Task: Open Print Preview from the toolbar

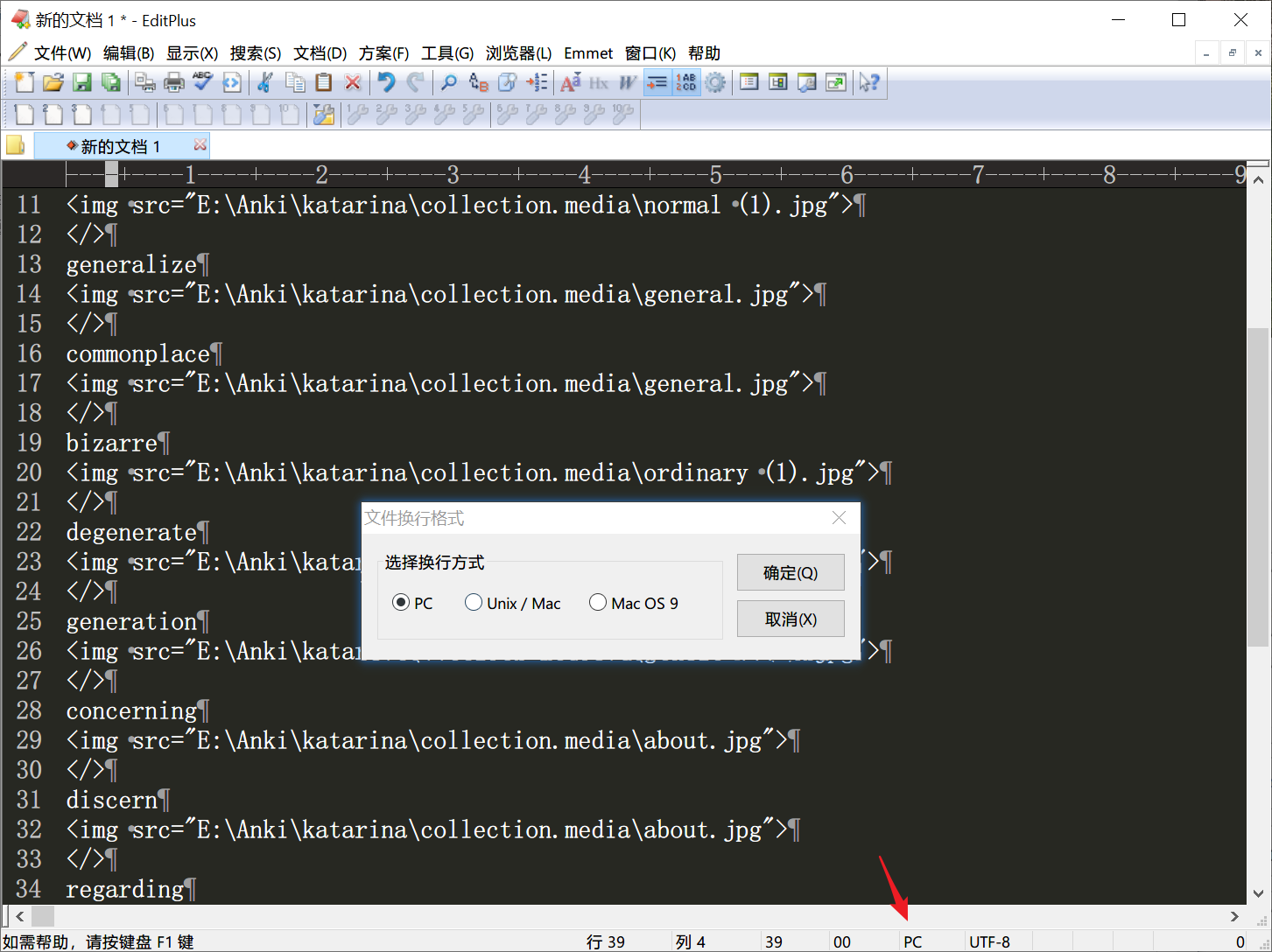Action: click(x=145, y=82)
